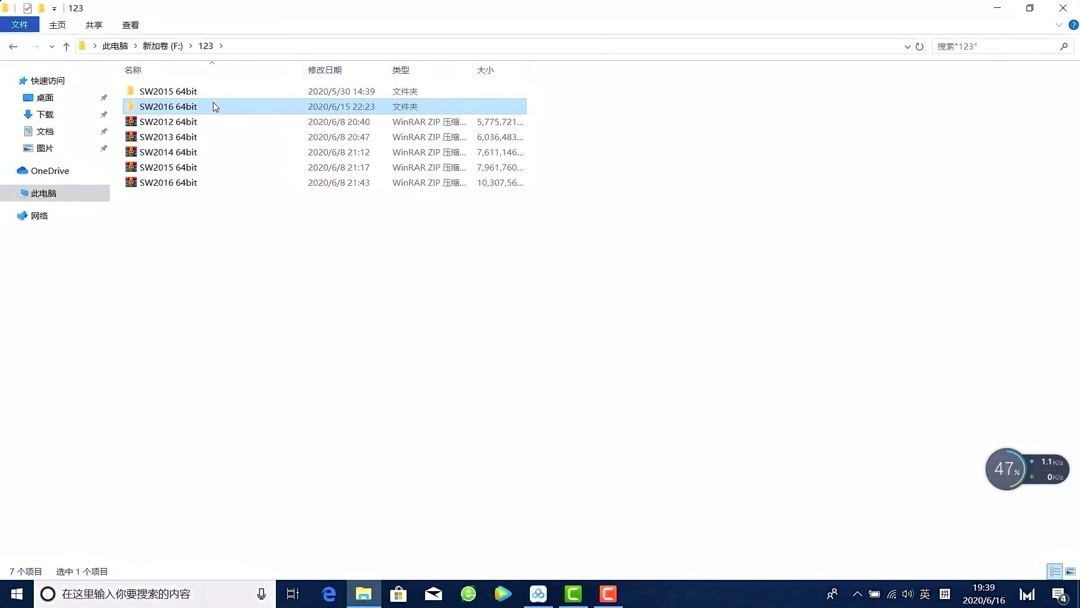1080x608 pixels.
Task: Open the 文件 menu
Action: (19, 24)
